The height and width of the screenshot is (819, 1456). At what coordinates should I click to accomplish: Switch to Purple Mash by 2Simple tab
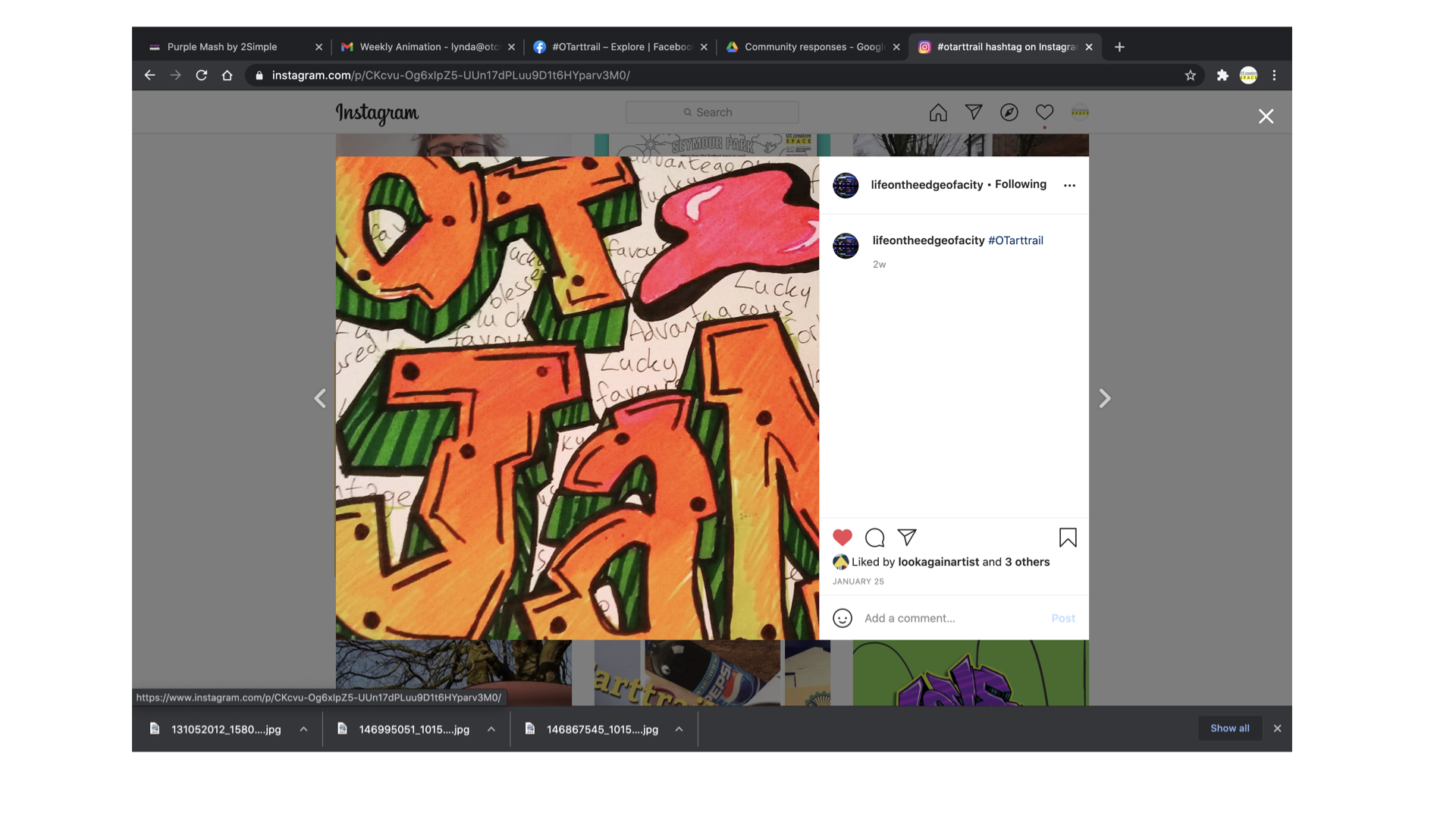click(222, 47)
